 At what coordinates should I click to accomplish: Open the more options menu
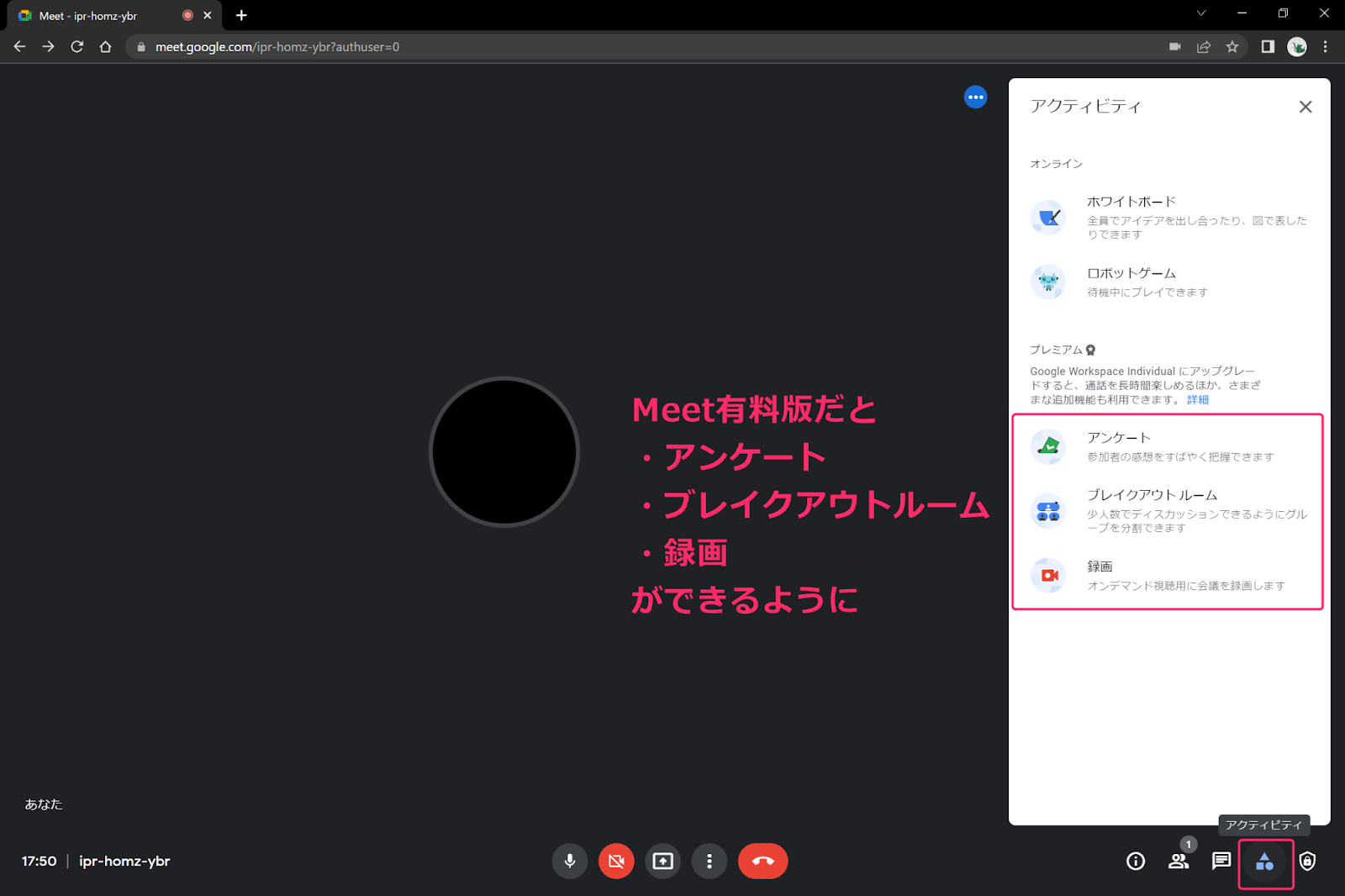[x=709, y=861]
